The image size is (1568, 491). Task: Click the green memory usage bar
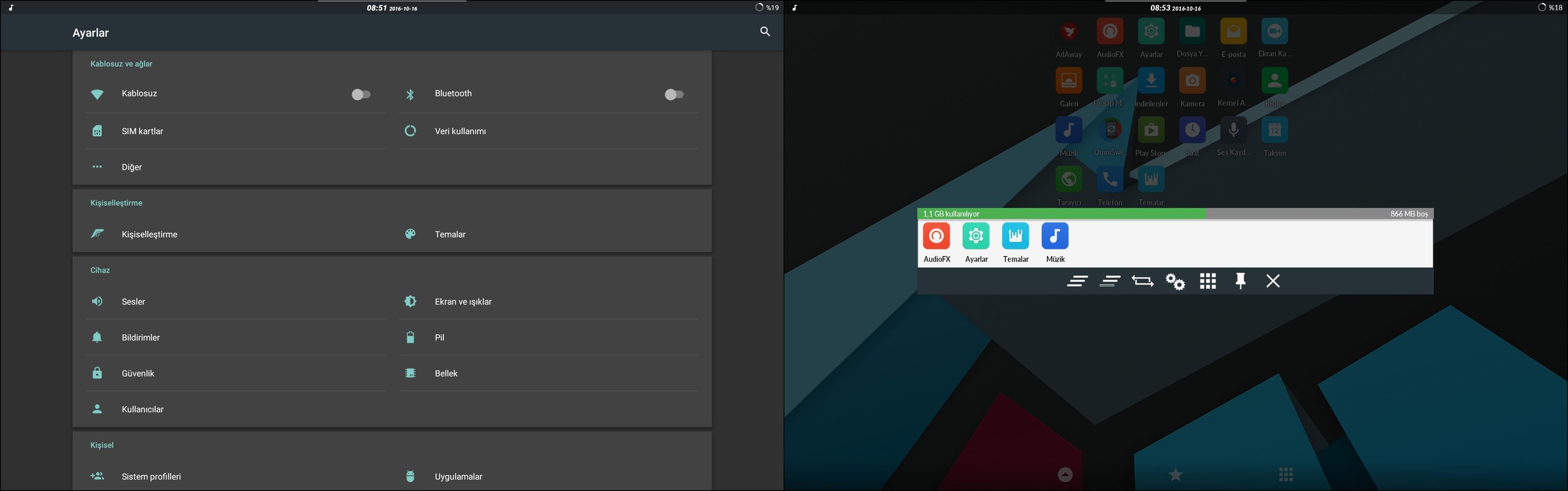pyautogui.click(x=1063, y=214)
